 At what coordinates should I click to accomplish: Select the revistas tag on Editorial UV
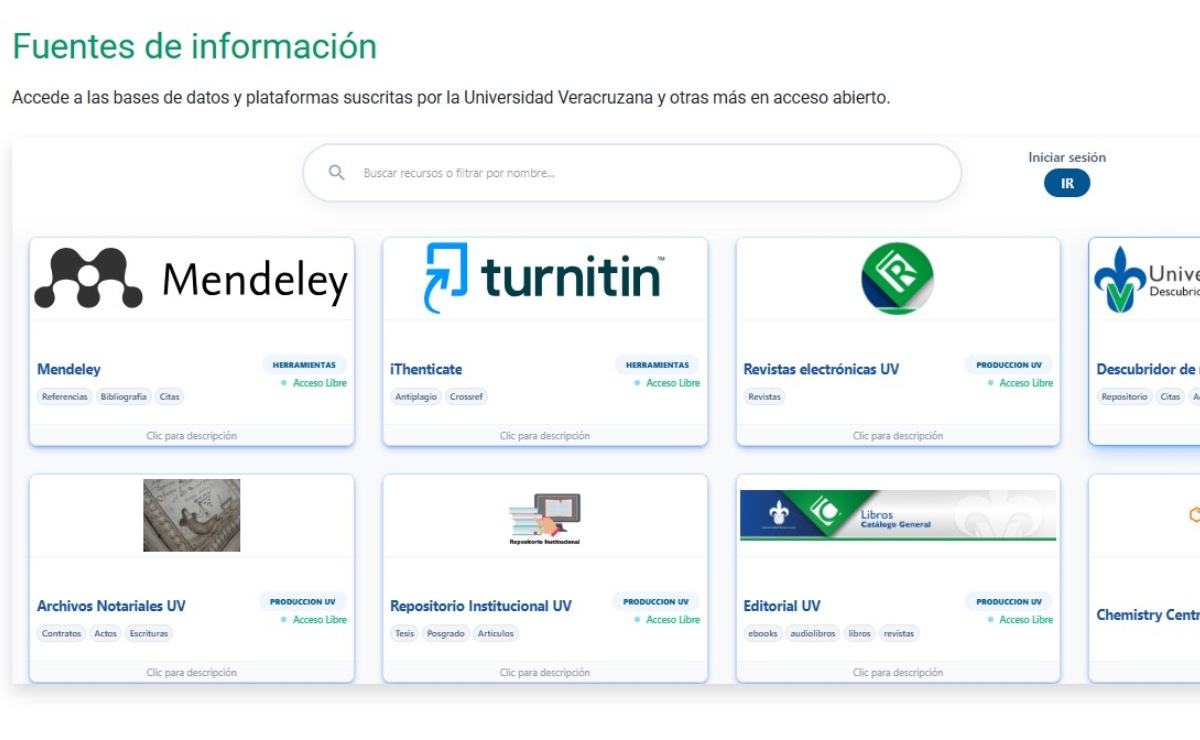pos(899,634)
